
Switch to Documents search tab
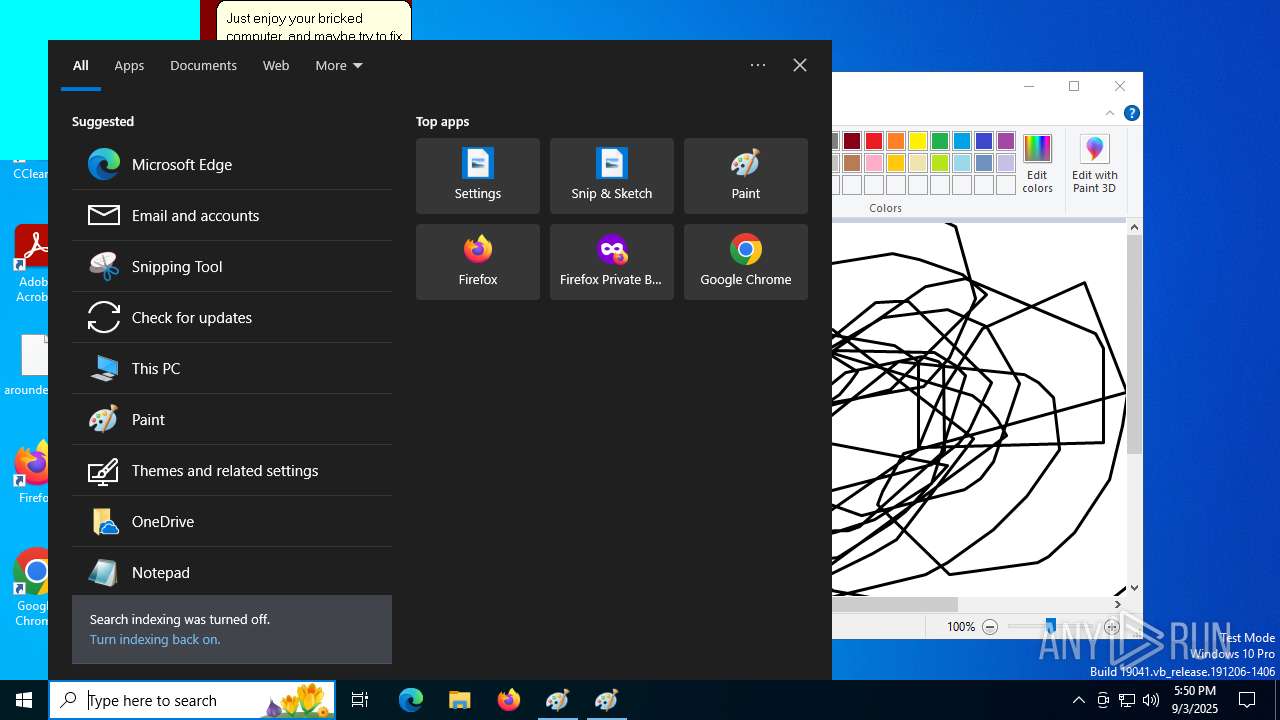[203, 65]
